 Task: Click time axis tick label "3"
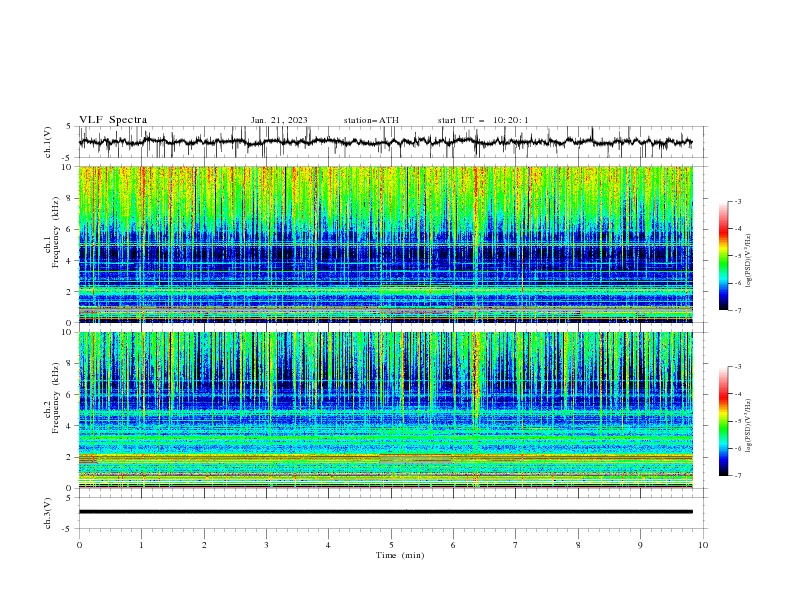266,545
